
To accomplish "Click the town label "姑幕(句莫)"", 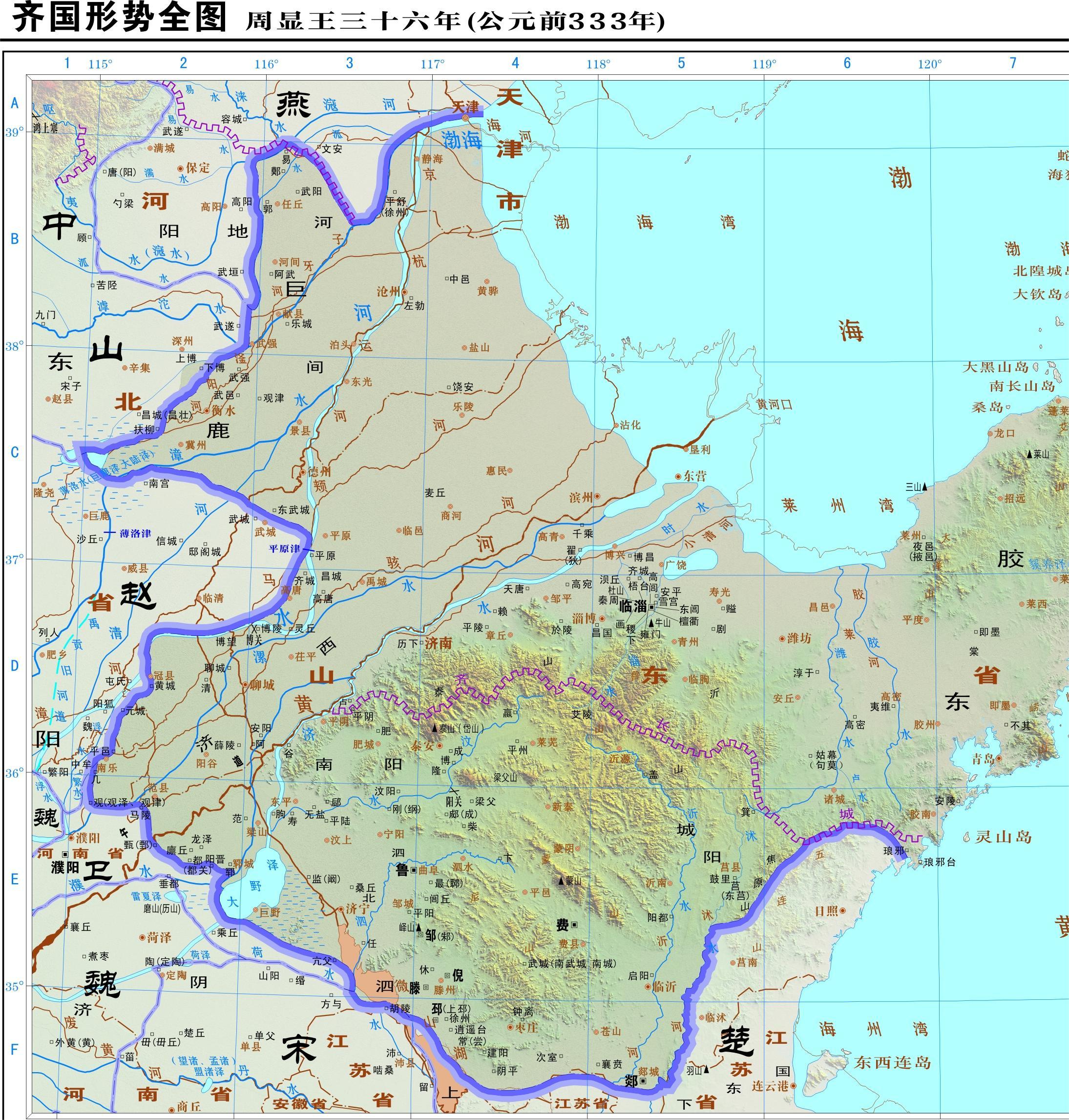I will (x=827, y=760).
